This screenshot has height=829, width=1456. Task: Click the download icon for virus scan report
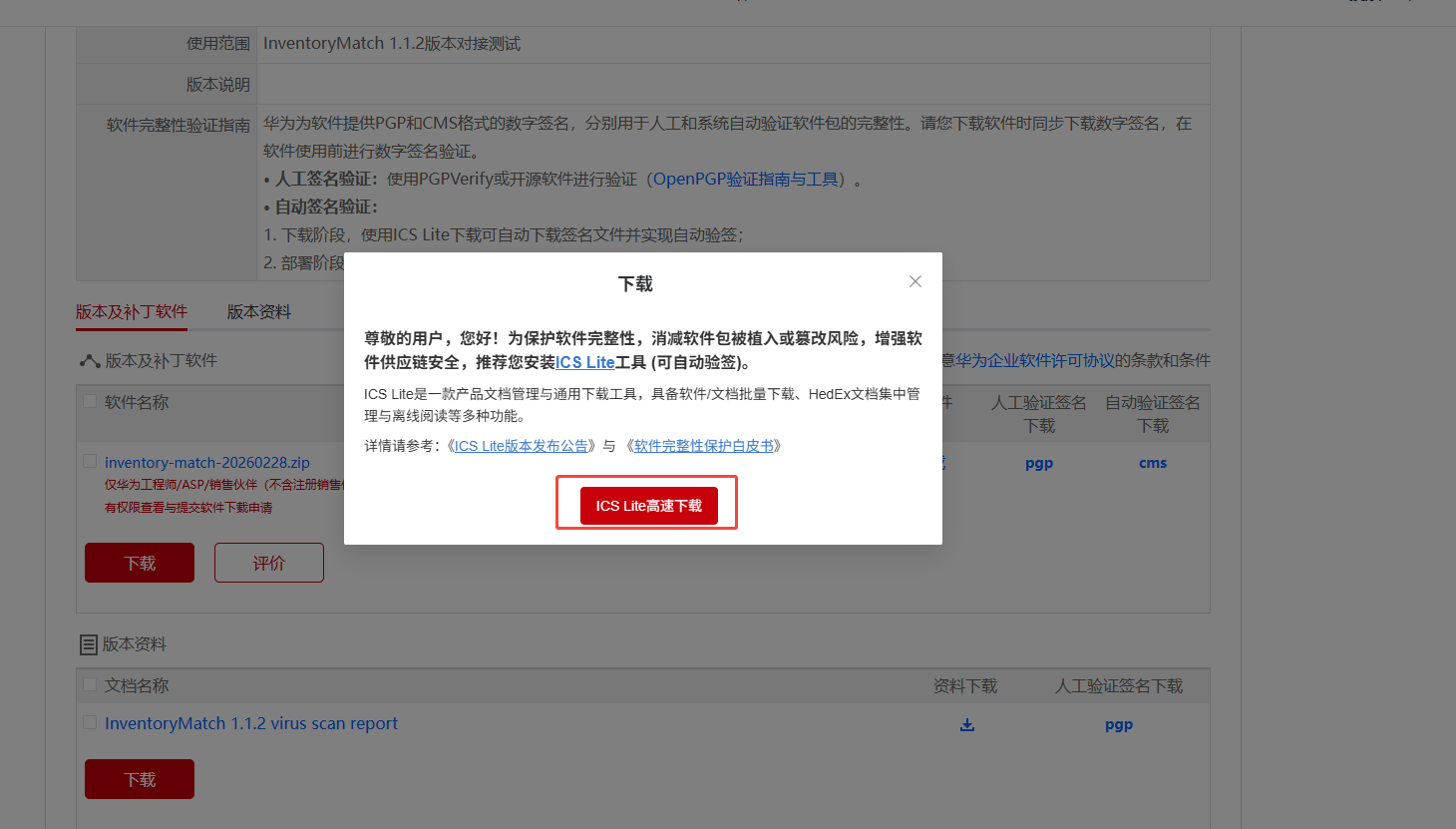point(966,724)
